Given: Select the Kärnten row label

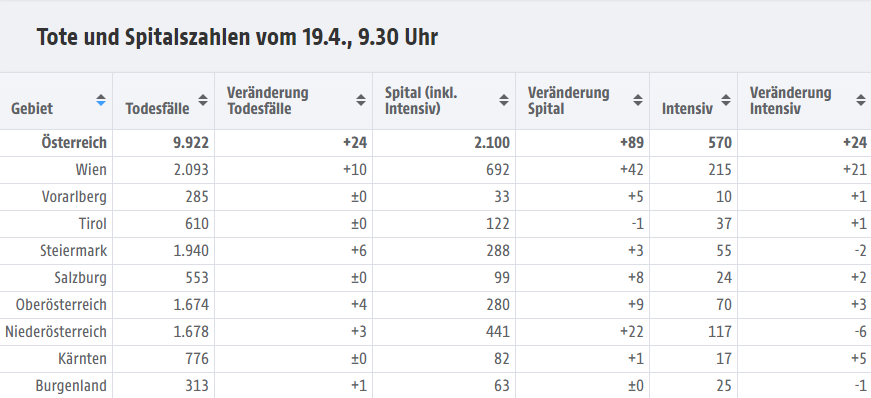Looking at the screenshot, I should (x=82, y=359).
